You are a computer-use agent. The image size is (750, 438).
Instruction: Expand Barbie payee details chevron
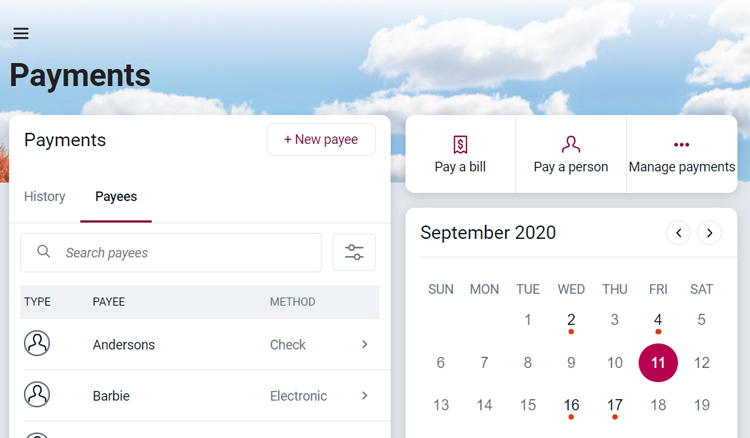(x=364, y=395)
